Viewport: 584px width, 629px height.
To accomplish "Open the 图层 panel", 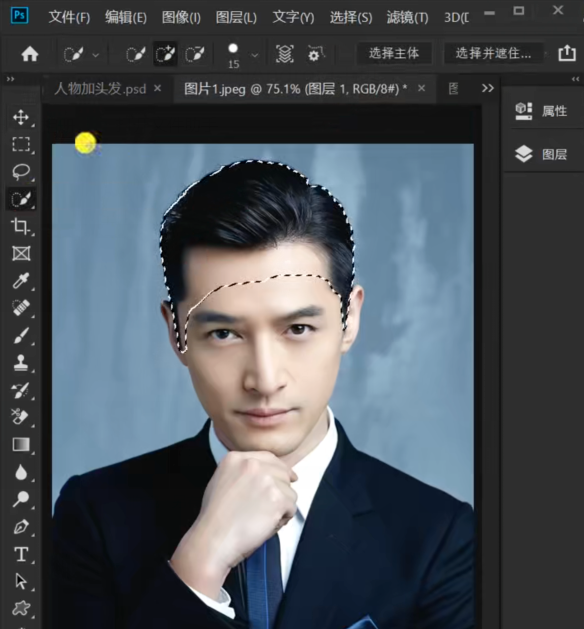I will tap(541, 154).
